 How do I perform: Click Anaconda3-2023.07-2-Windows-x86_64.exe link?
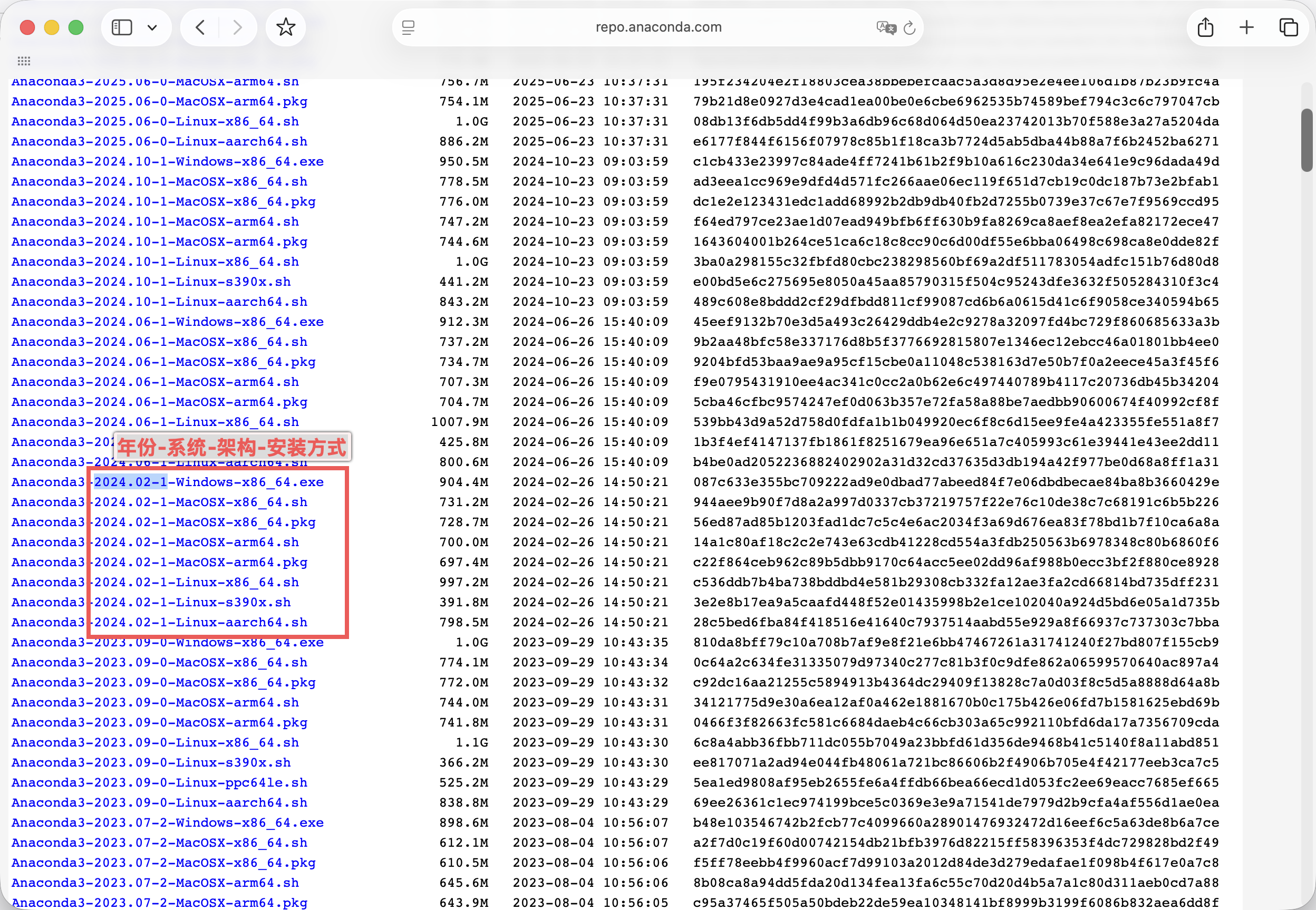(168, 823)
